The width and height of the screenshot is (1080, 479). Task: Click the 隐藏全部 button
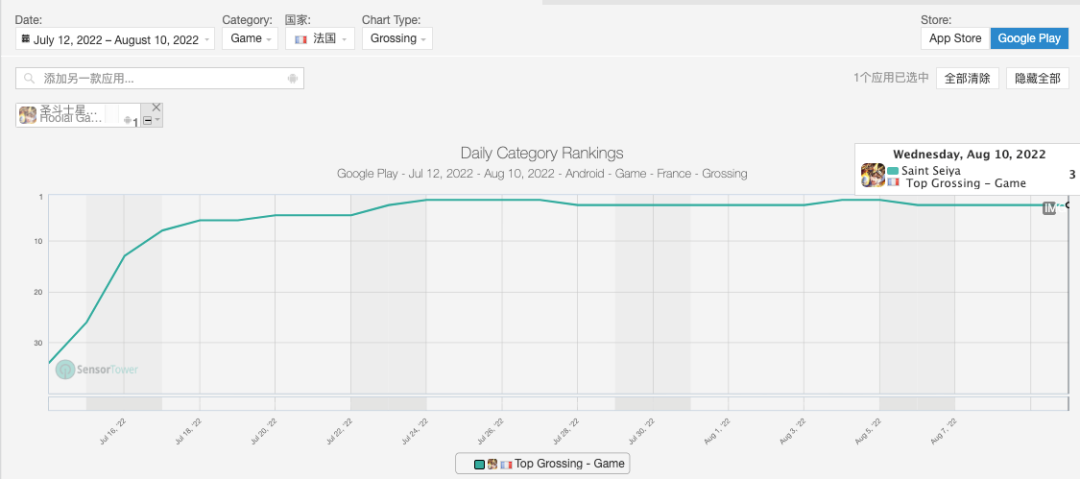1037,79
